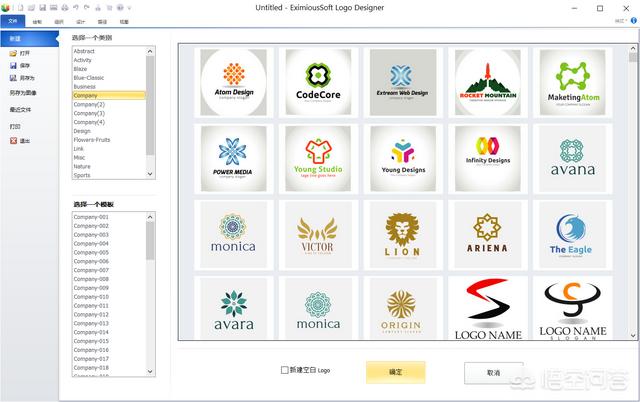Pick the ORIGIN logo thumbnail

402,307
